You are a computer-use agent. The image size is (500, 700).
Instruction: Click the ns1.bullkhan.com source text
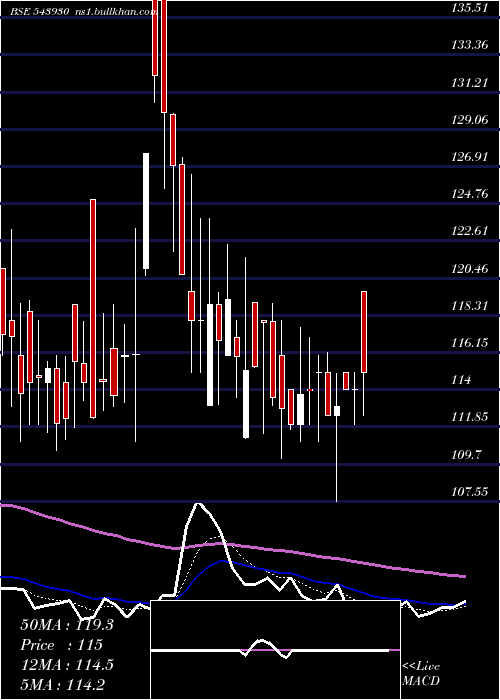point(116,12)
